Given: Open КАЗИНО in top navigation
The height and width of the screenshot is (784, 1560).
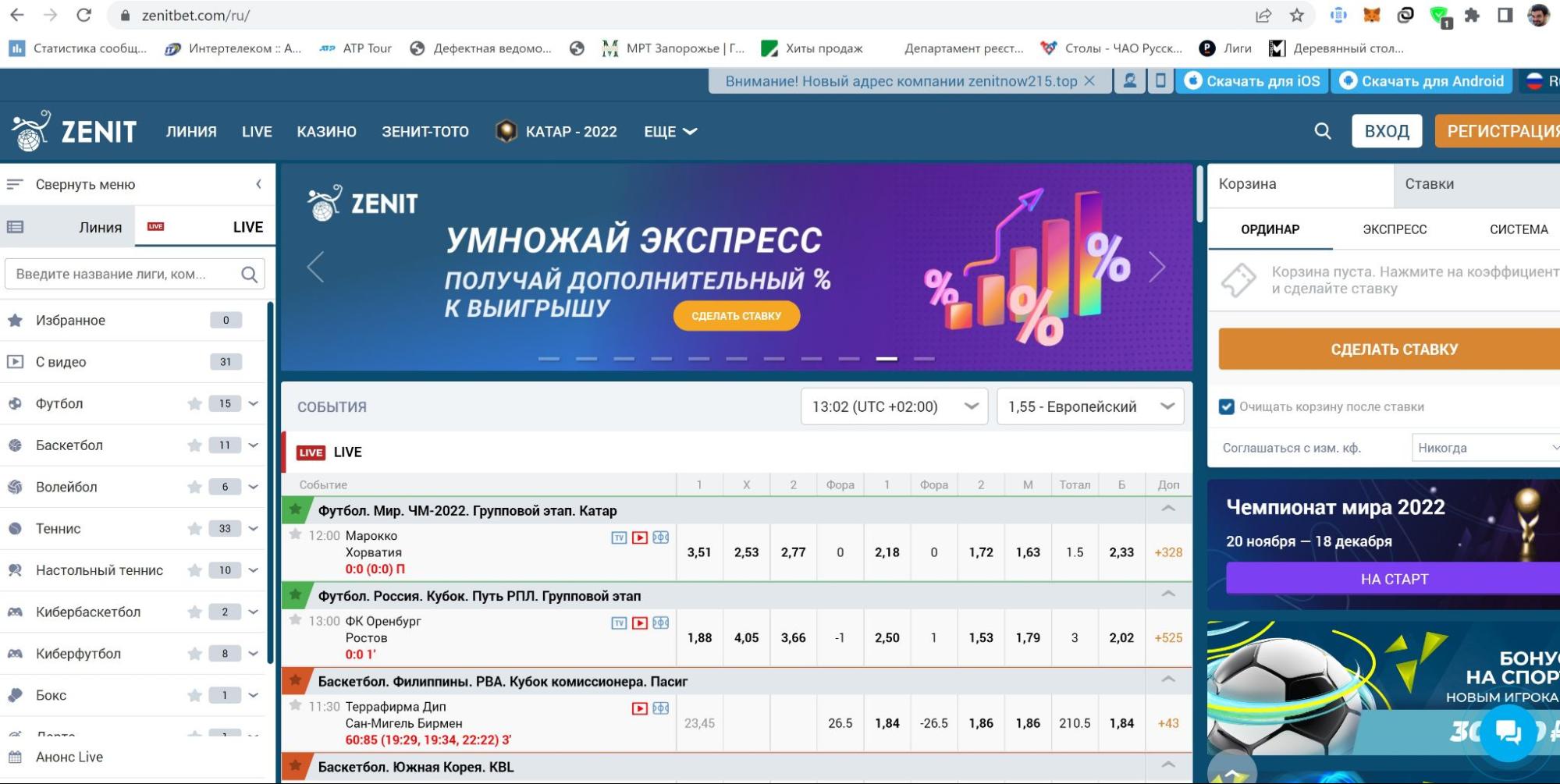Looking at the screenshot, I should (x=326, y=131).
